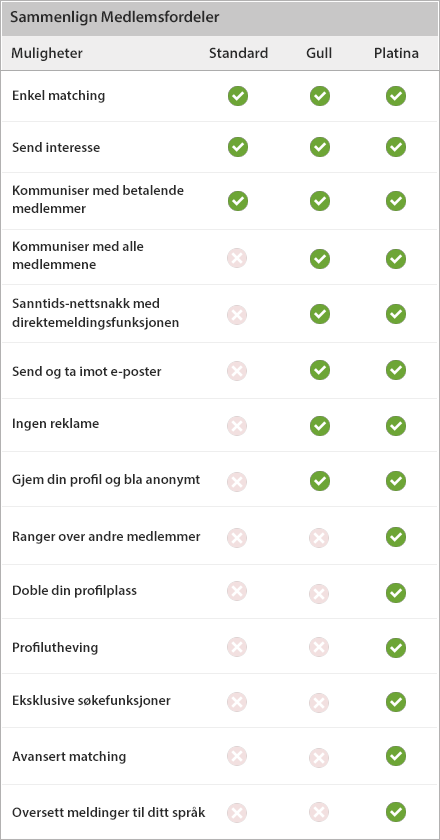This screenshot has width=440, height=840.
Task: Click Gull checkmark for Send interesse
Action: (x=320, y=147)
